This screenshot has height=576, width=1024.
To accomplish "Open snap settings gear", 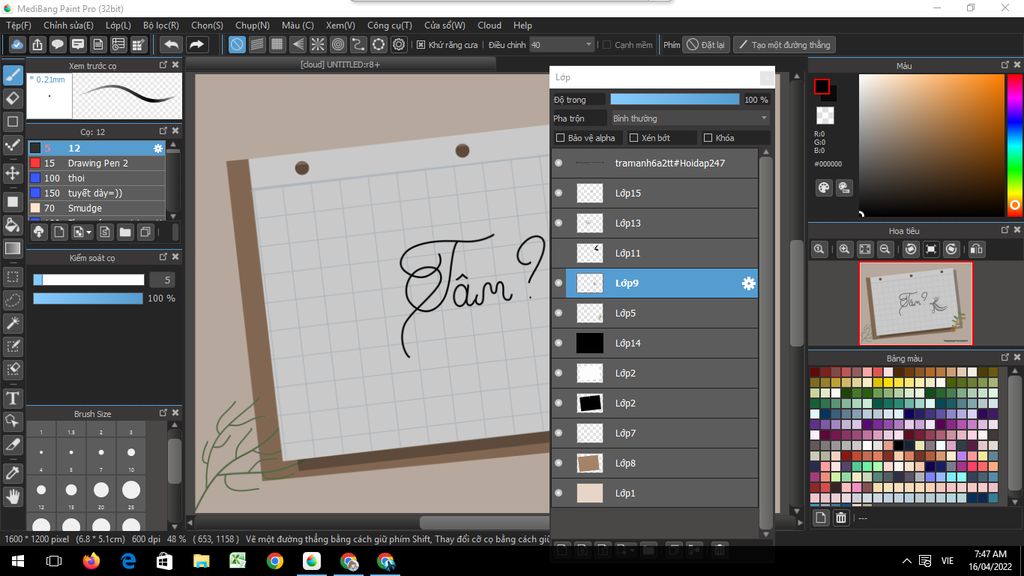I will [399, 44].
